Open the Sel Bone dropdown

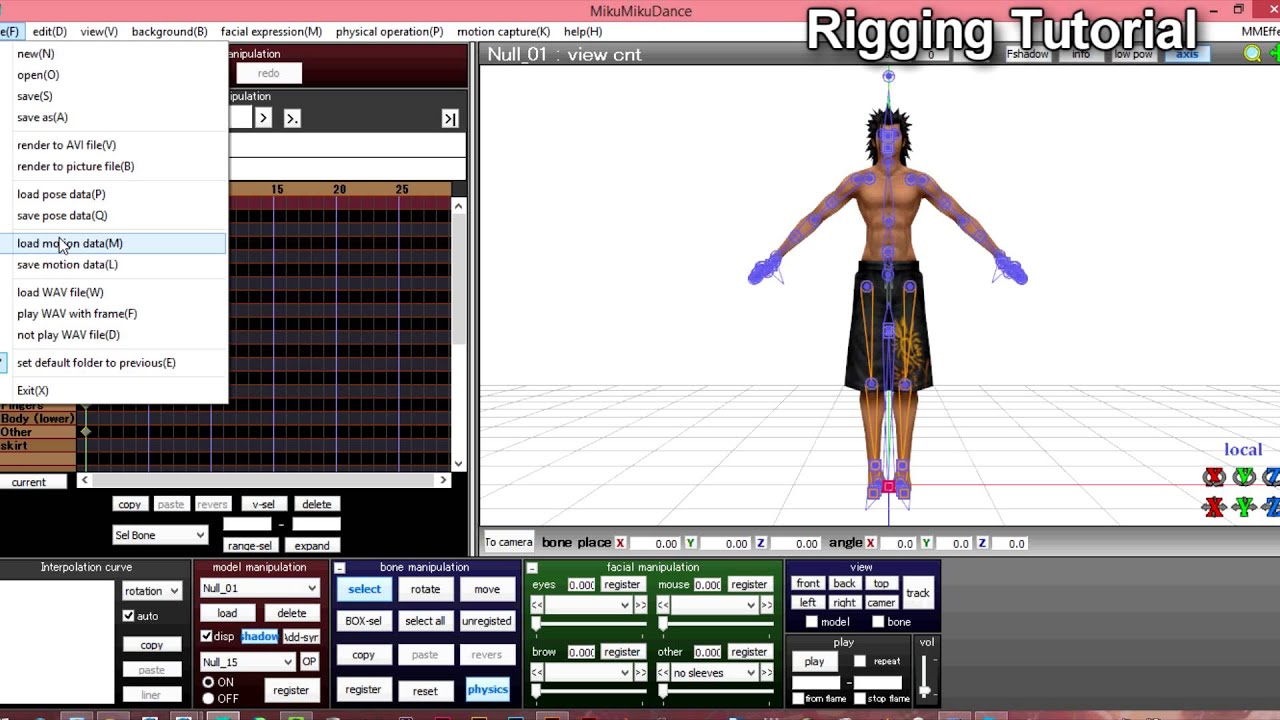point(159,535)
